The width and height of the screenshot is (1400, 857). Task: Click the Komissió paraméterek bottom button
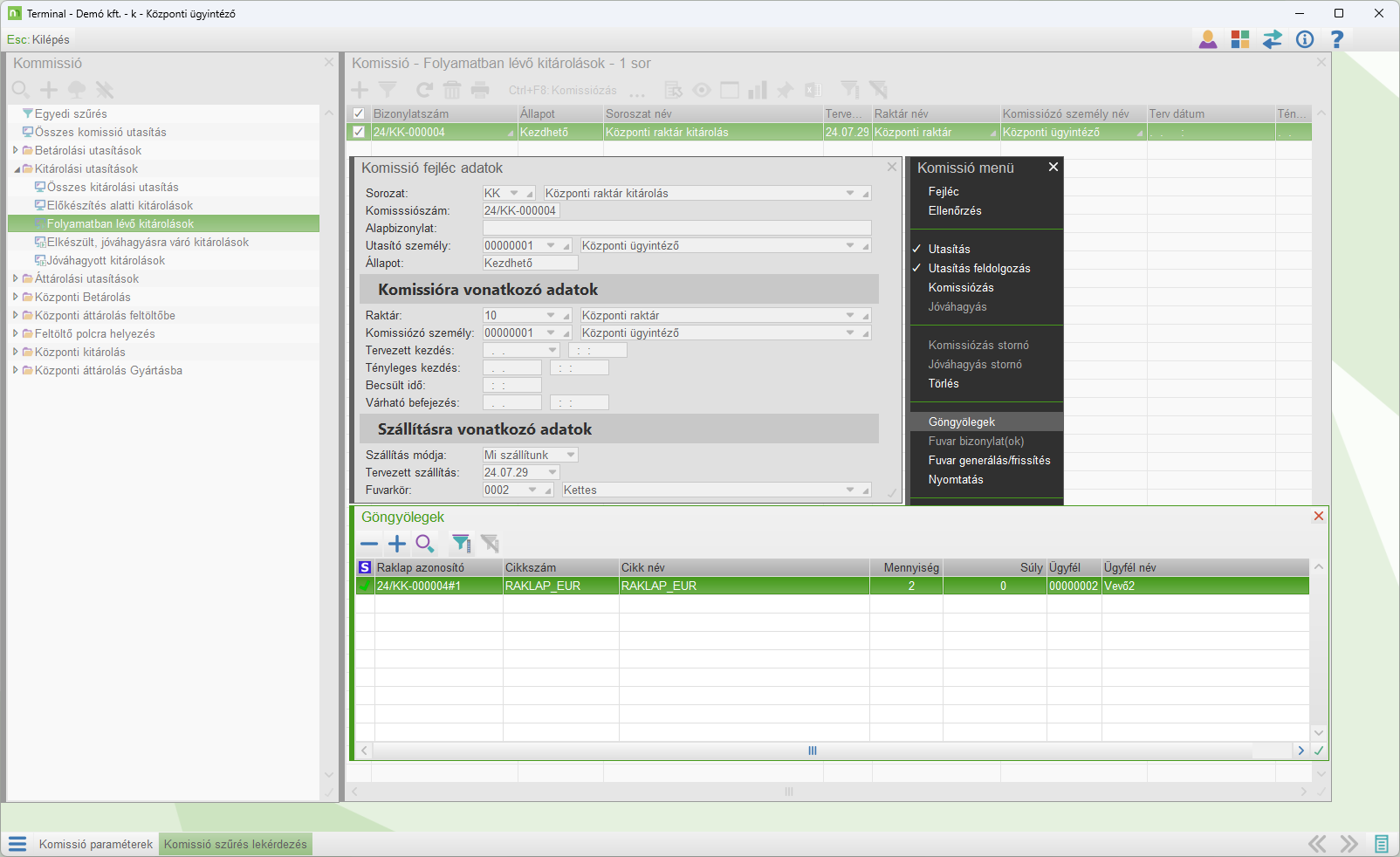click(x=96, y=844)
